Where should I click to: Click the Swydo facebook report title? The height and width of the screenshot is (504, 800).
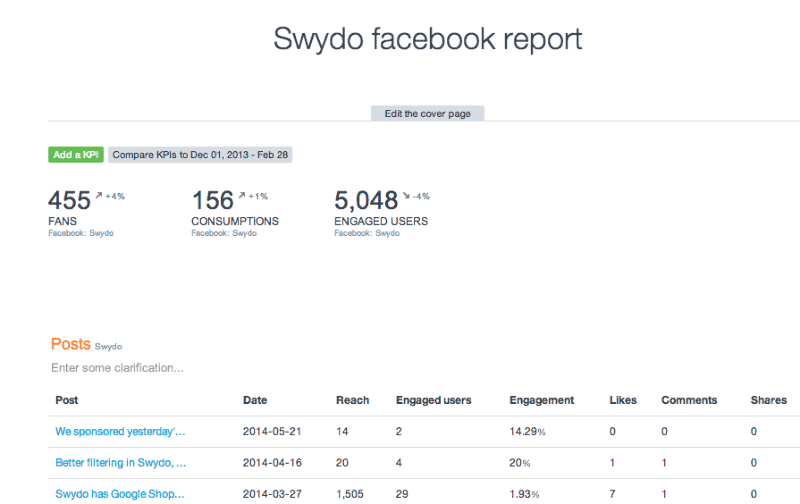[428, 39]
